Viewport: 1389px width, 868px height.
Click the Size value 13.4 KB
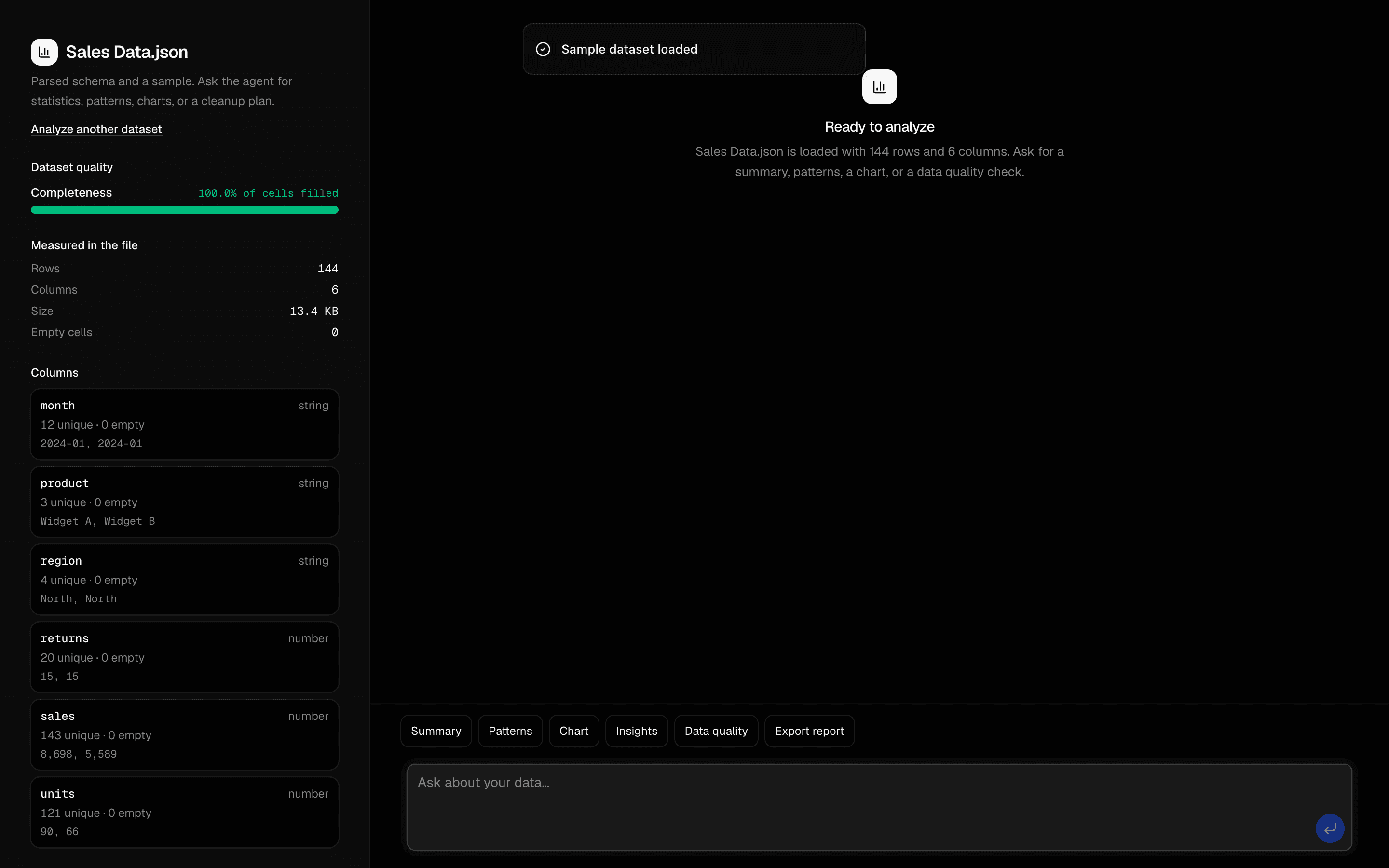click(x=314, y=311)
